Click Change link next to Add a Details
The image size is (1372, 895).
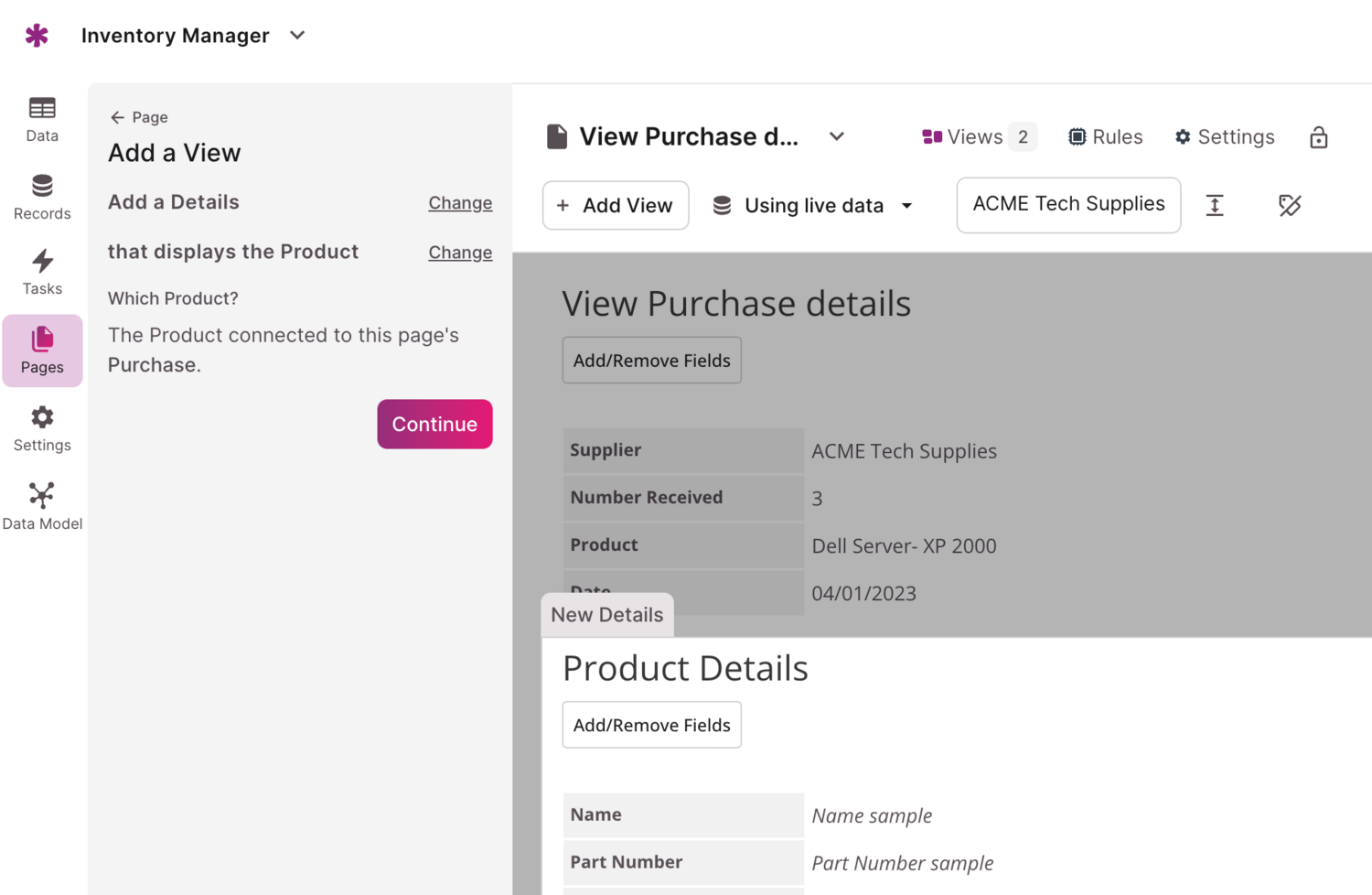(x=460, y=203)
